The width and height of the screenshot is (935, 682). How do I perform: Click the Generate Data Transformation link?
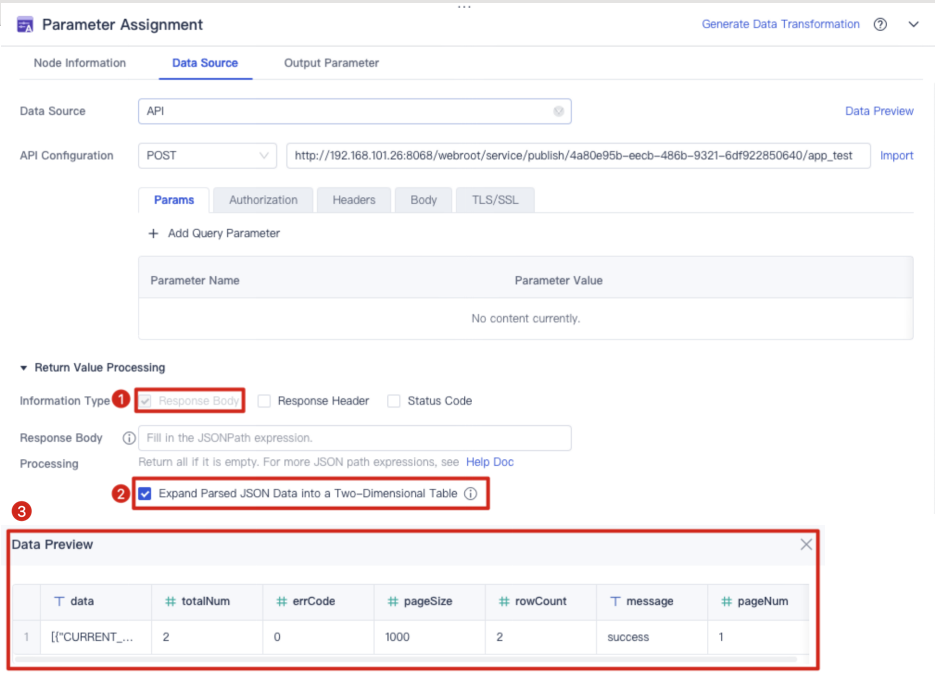coord(780,24)
